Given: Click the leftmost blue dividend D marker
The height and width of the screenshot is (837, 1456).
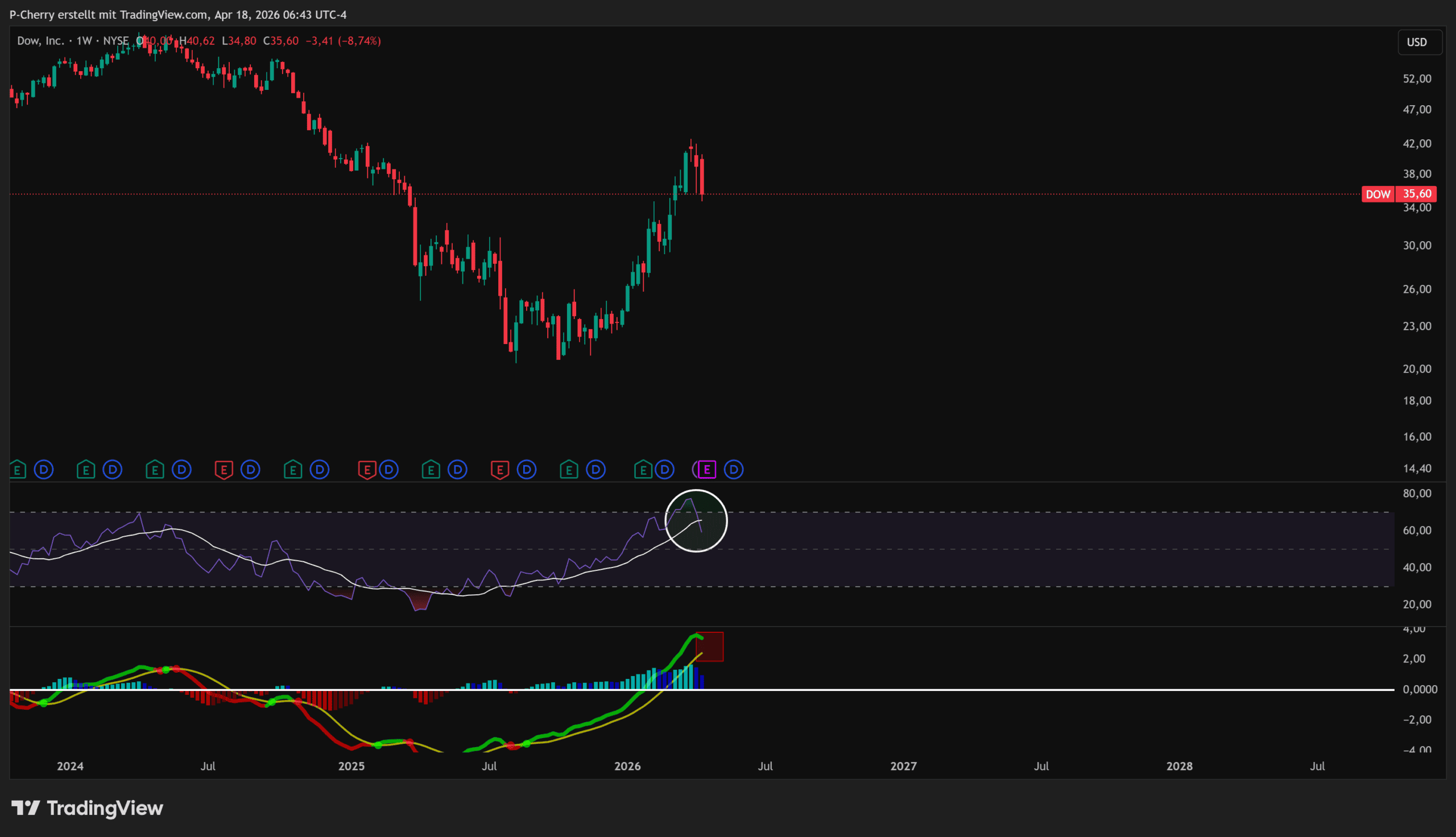Looking at the screenshot, I should click(x=44, y=470).
